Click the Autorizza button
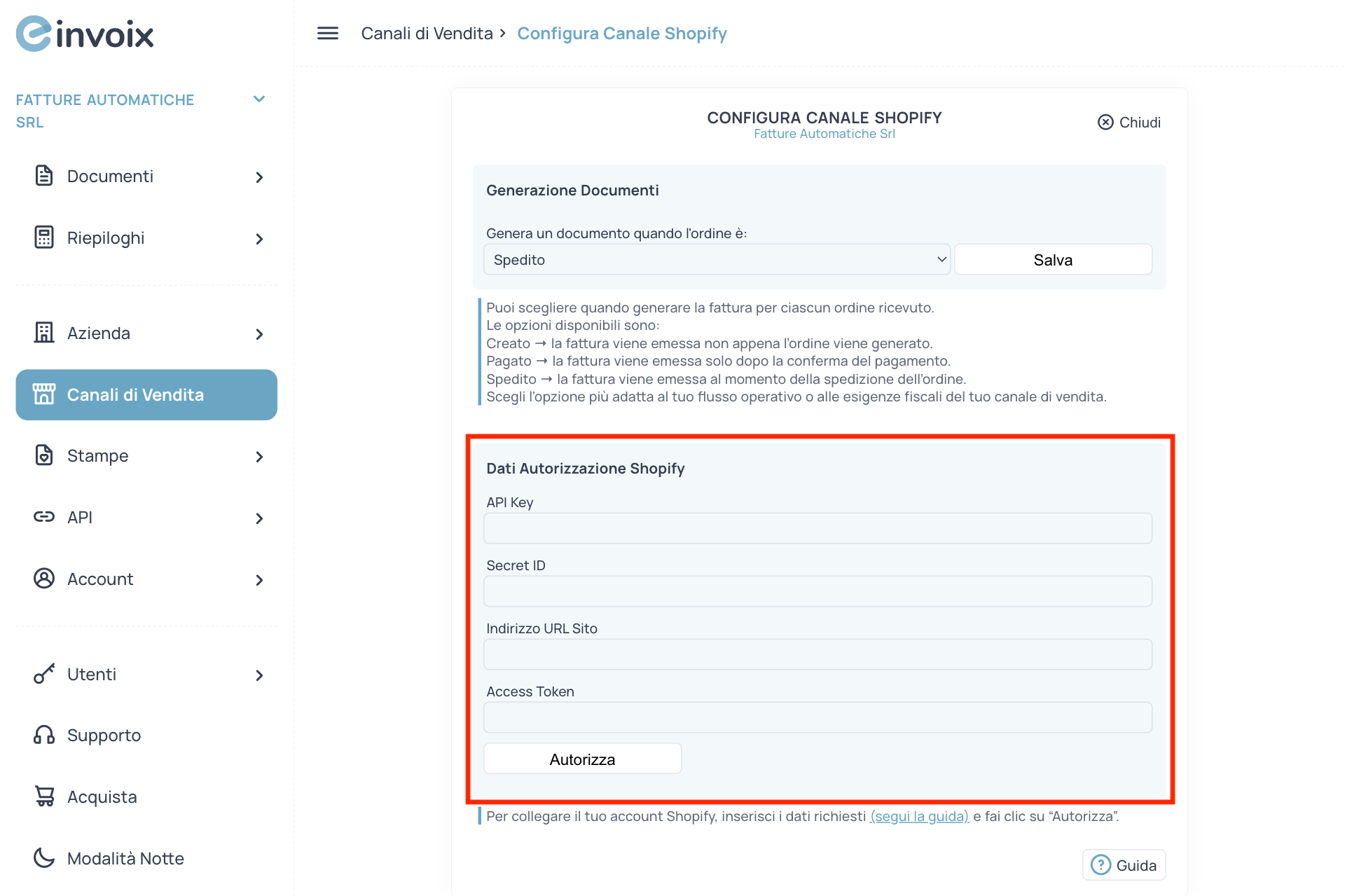The image size is (1345, 896). [x=581, y=758]
